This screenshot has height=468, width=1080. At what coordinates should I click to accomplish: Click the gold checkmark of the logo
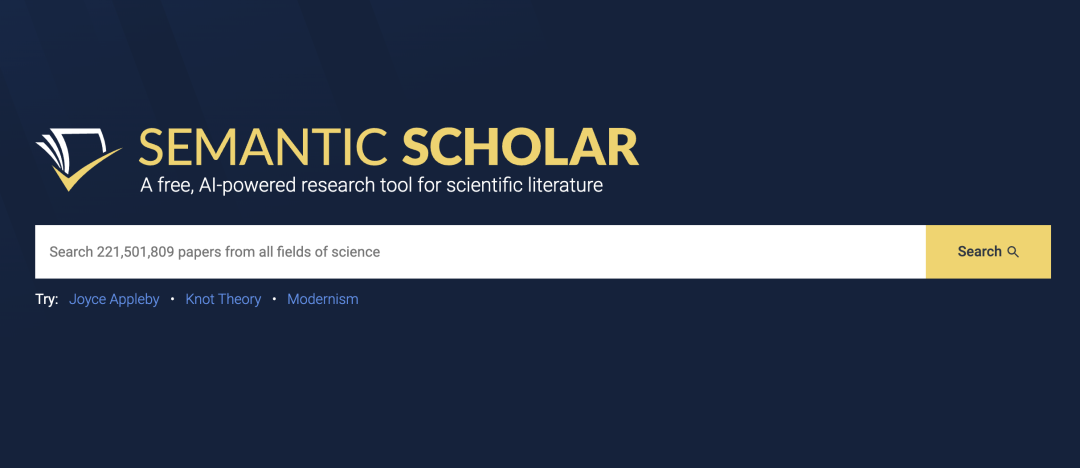click(85, 171)
